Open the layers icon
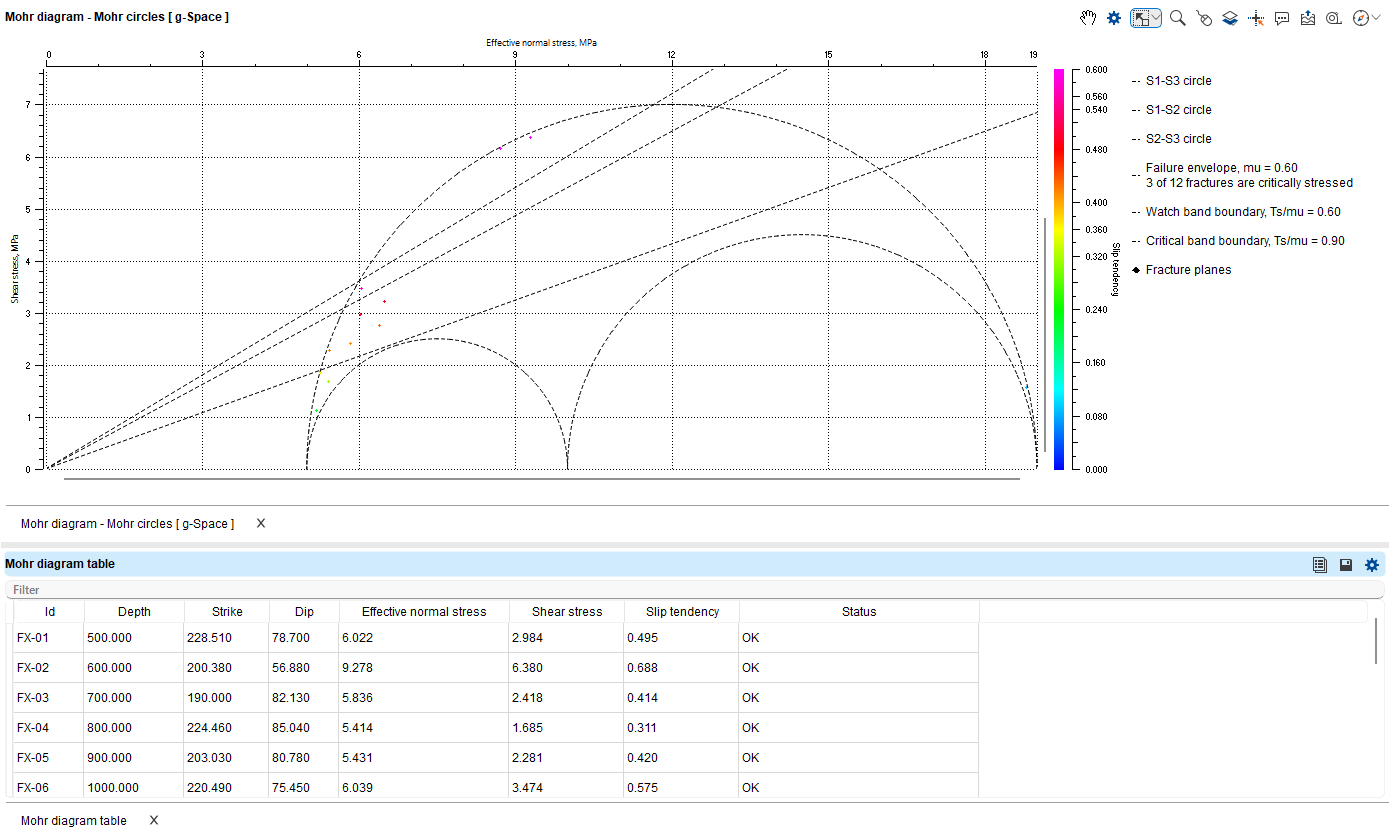This screenshot has height=840, width=1390. (x=1230, y=18)
